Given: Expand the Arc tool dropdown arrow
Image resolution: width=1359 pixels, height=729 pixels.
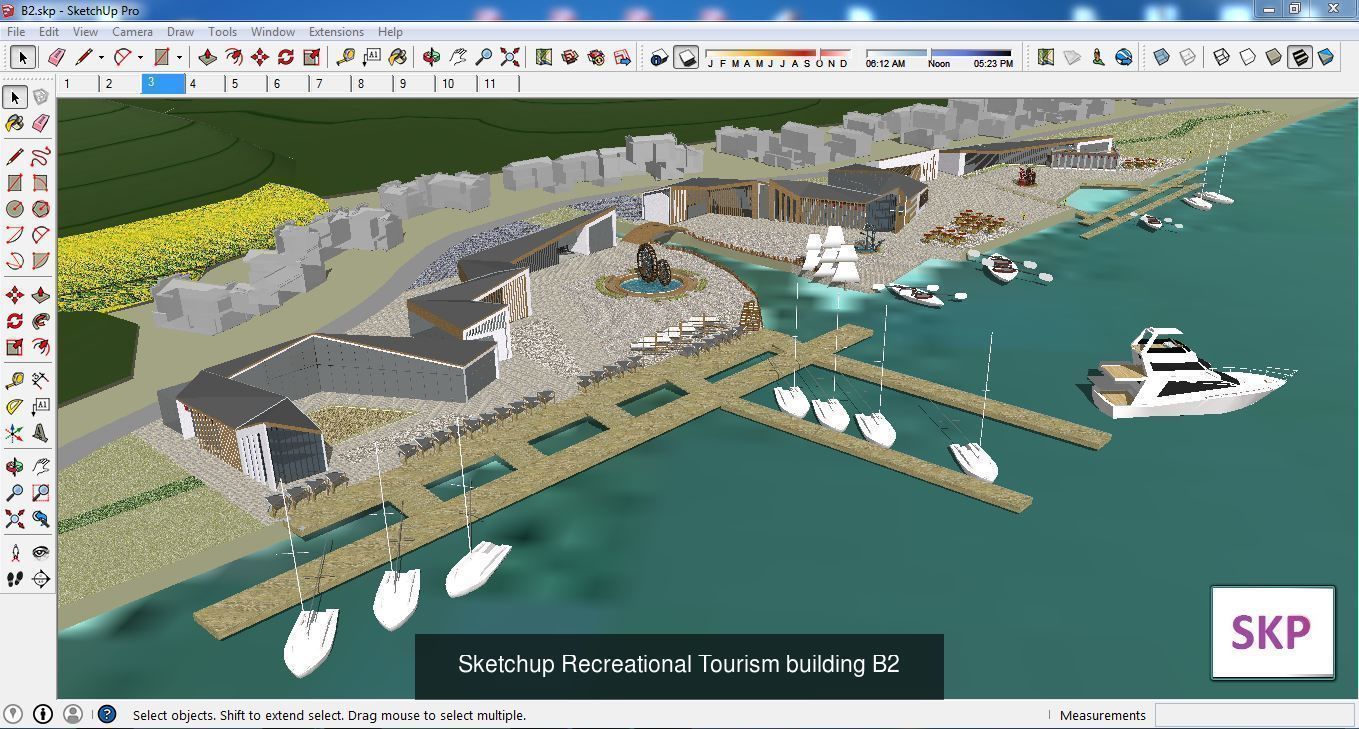Looking at the screenshot, I should pyautogui.click(x=140, y=57).
